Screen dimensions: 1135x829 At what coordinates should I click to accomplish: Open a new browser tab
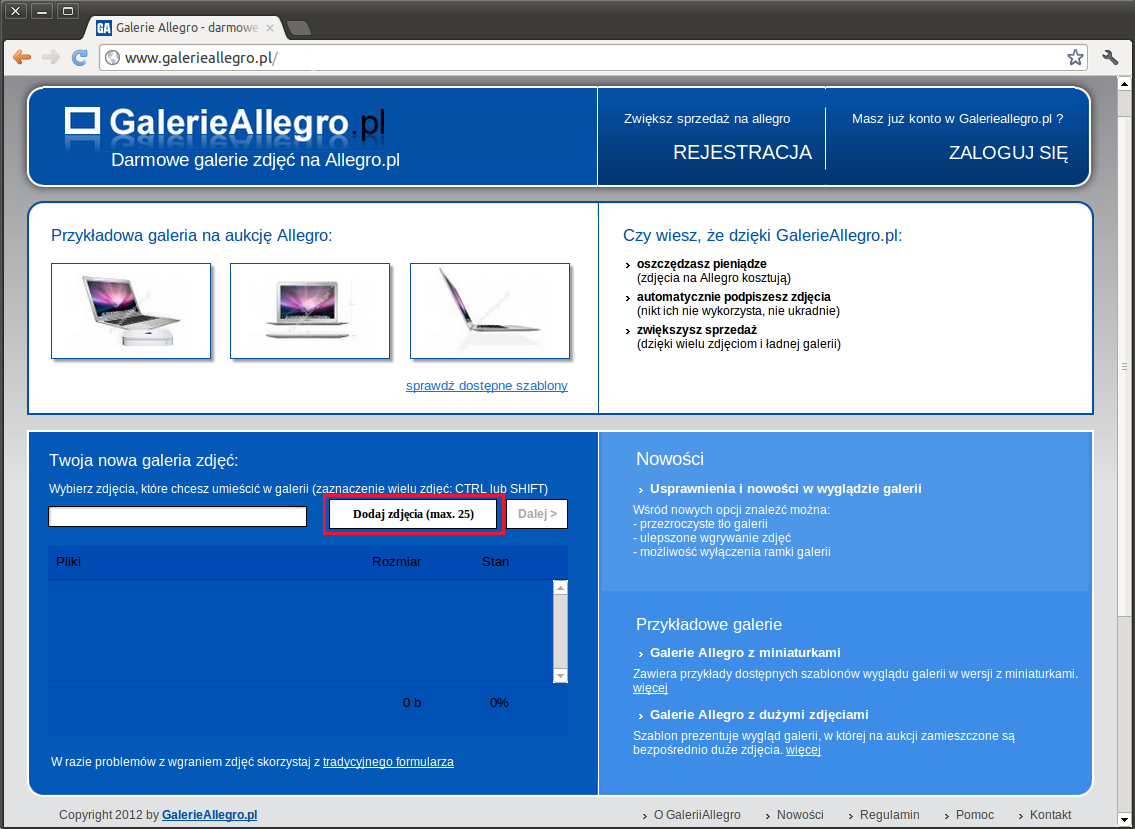click(x=299, y=28)
